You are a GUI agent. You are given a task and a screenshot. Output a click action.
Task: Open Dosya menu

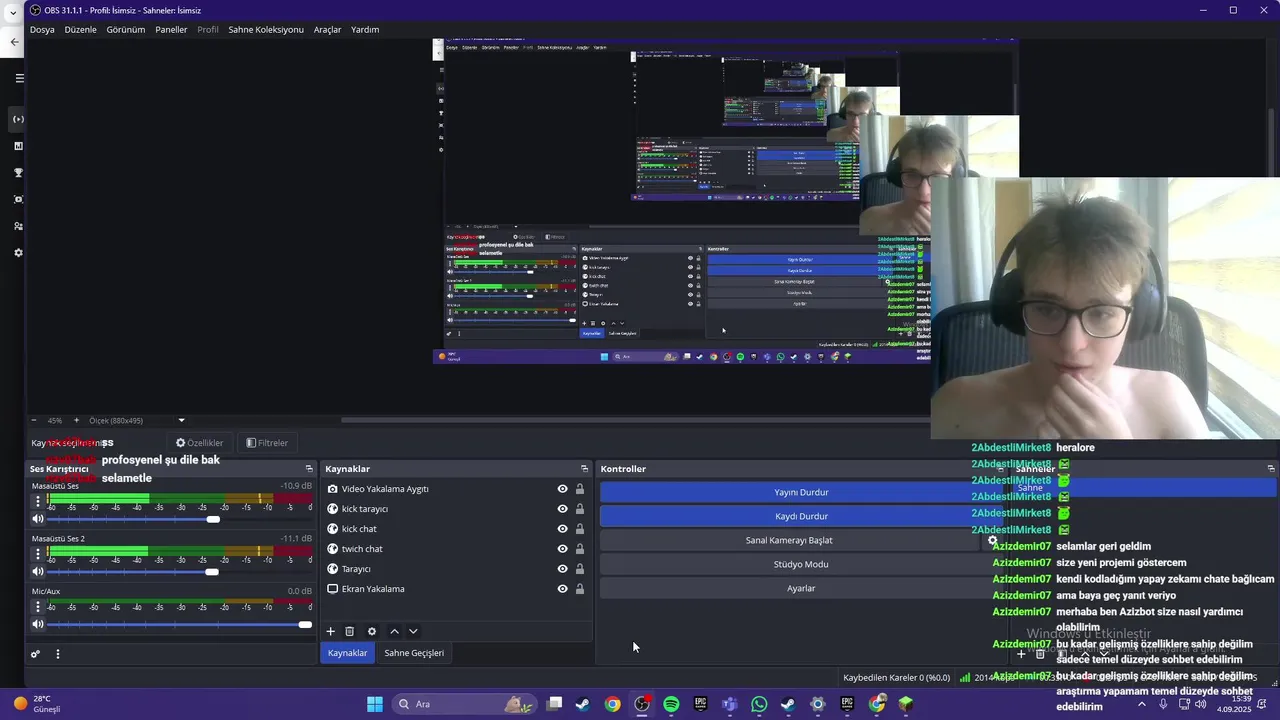42,30
